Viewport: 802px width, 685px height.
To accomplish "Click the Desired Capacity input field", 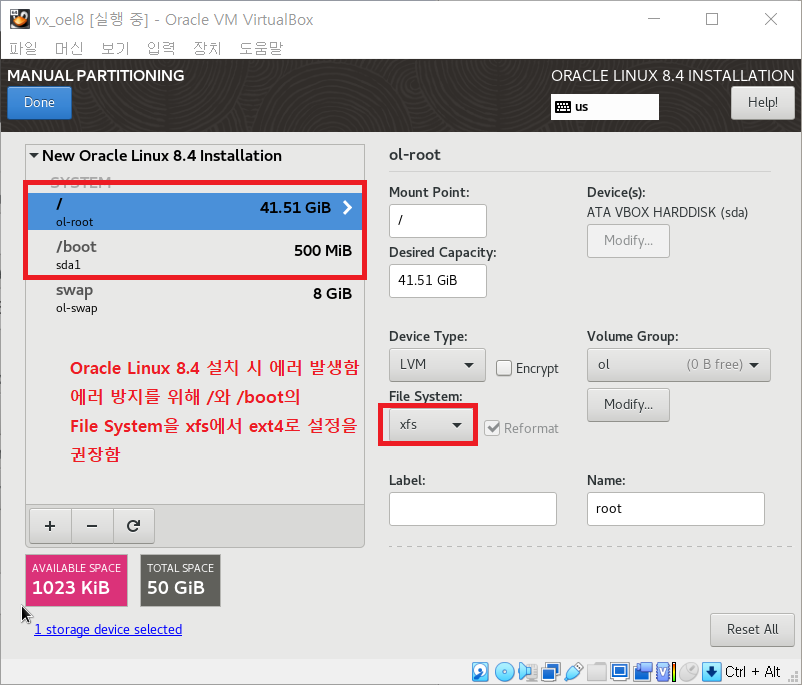I will (x=438, y=281).
